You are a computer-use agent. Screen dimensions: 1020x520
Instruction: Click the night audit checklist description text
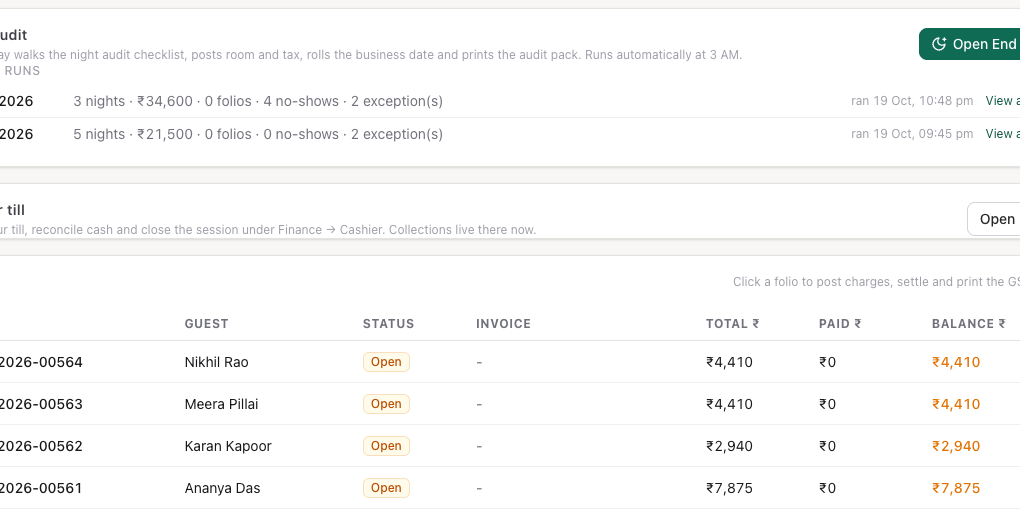pyautogui.click(x=371, y=55)
